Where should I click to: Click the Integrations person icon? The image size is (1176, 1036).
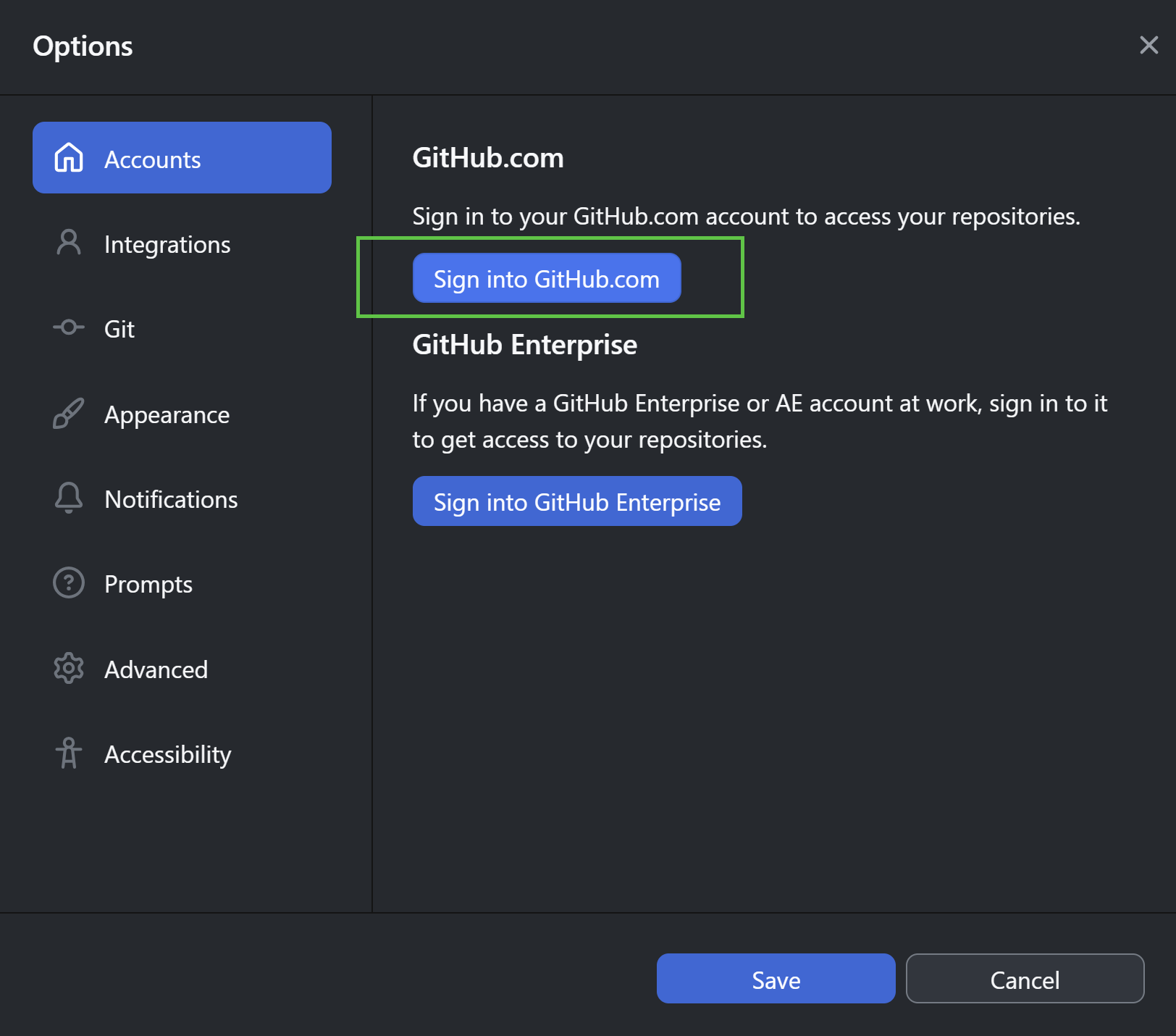pos(69,243)
